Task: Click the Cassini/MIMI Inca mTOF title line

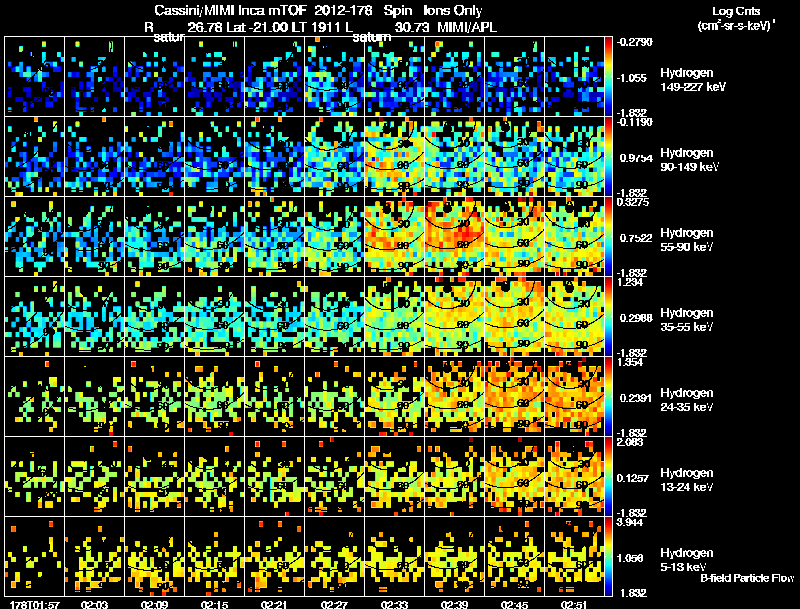Action: click(318, 10)
